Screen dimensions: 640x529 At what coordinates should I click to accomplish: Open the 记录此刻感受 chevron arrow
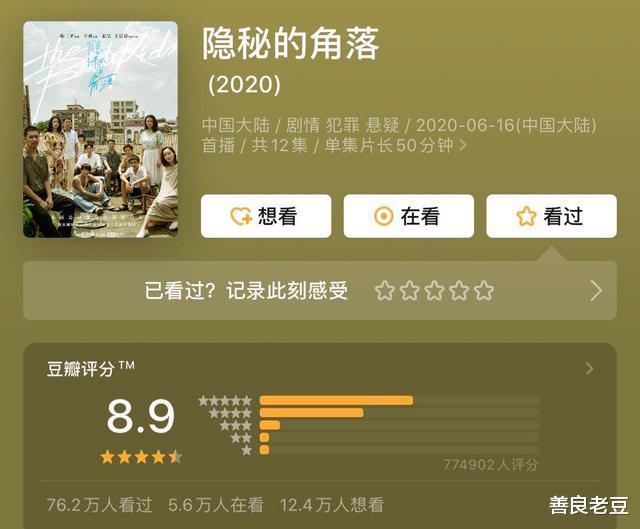click(x=596, y=291)
